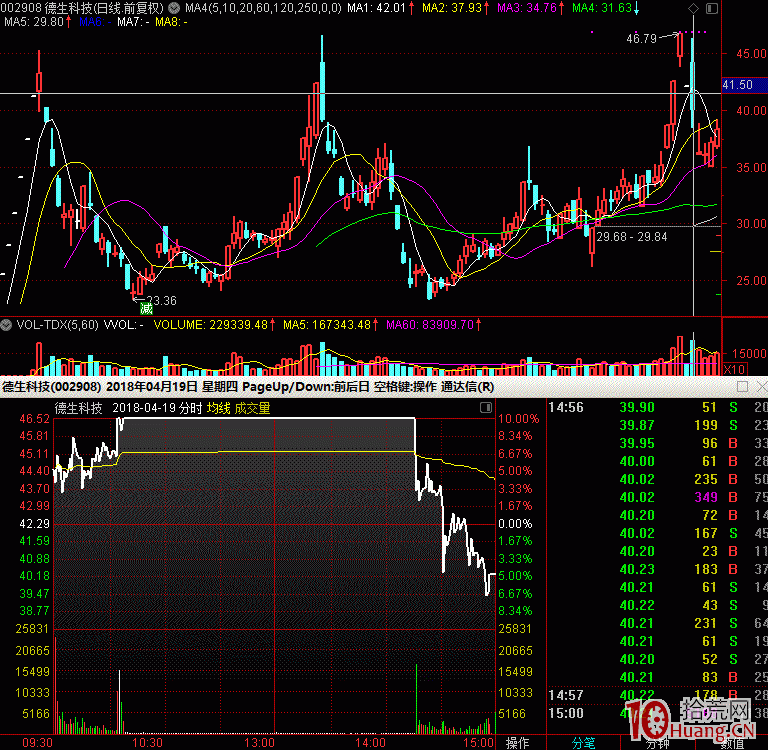768x750 pixels.
Task: Click the 成交量 legend label
Action: click(252, 408)
